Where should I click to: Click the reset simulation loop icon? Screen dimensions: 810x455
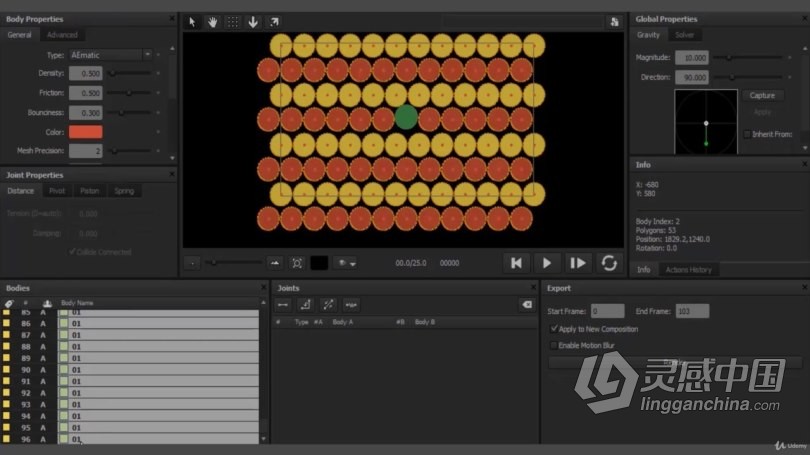(x=609, y=263)
